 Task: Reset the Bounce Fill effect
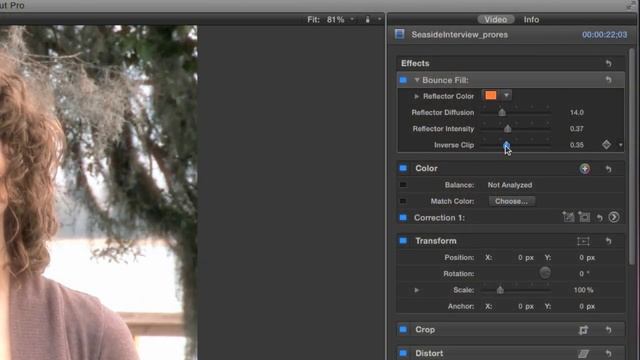[608, 80]
